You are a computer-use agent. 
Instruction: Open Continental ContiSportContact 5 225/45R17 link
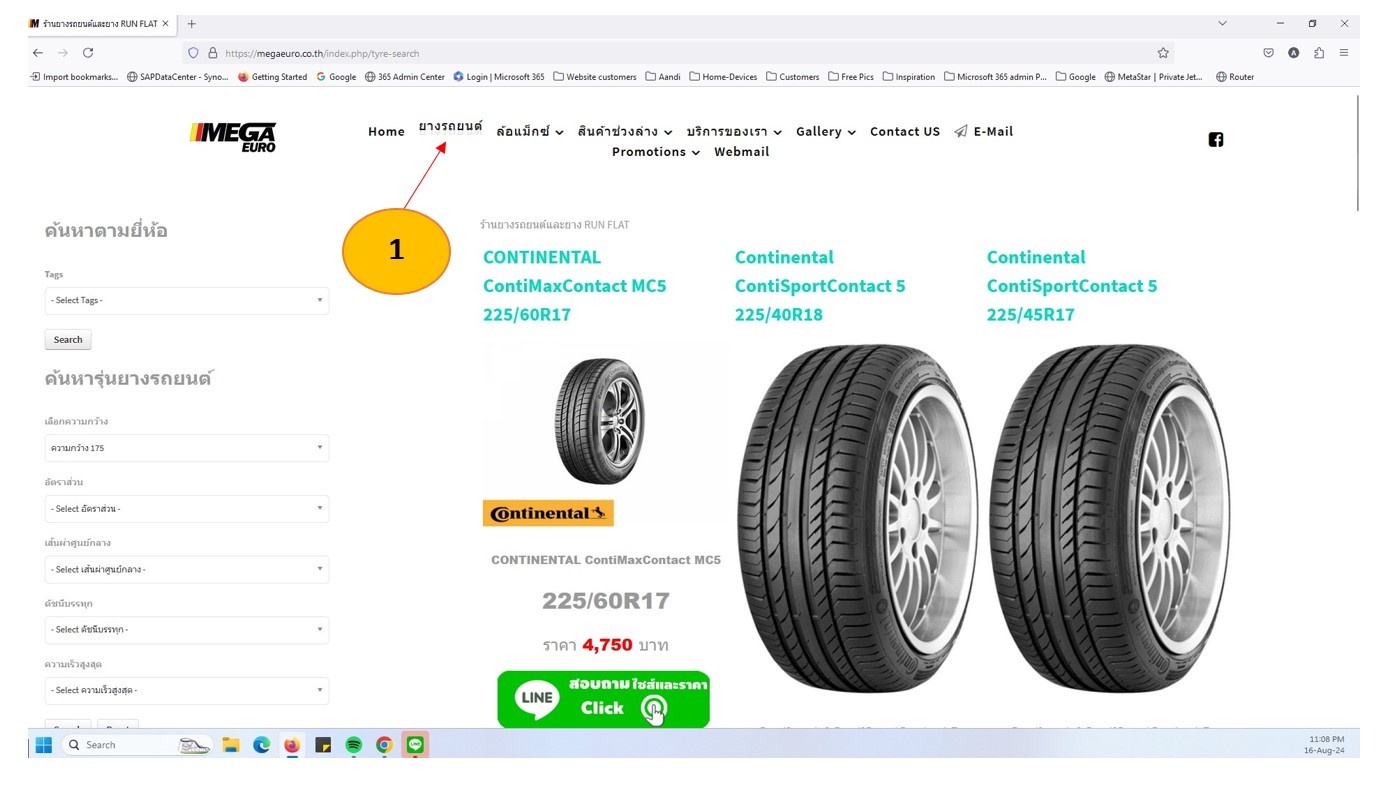(1072, 286)
